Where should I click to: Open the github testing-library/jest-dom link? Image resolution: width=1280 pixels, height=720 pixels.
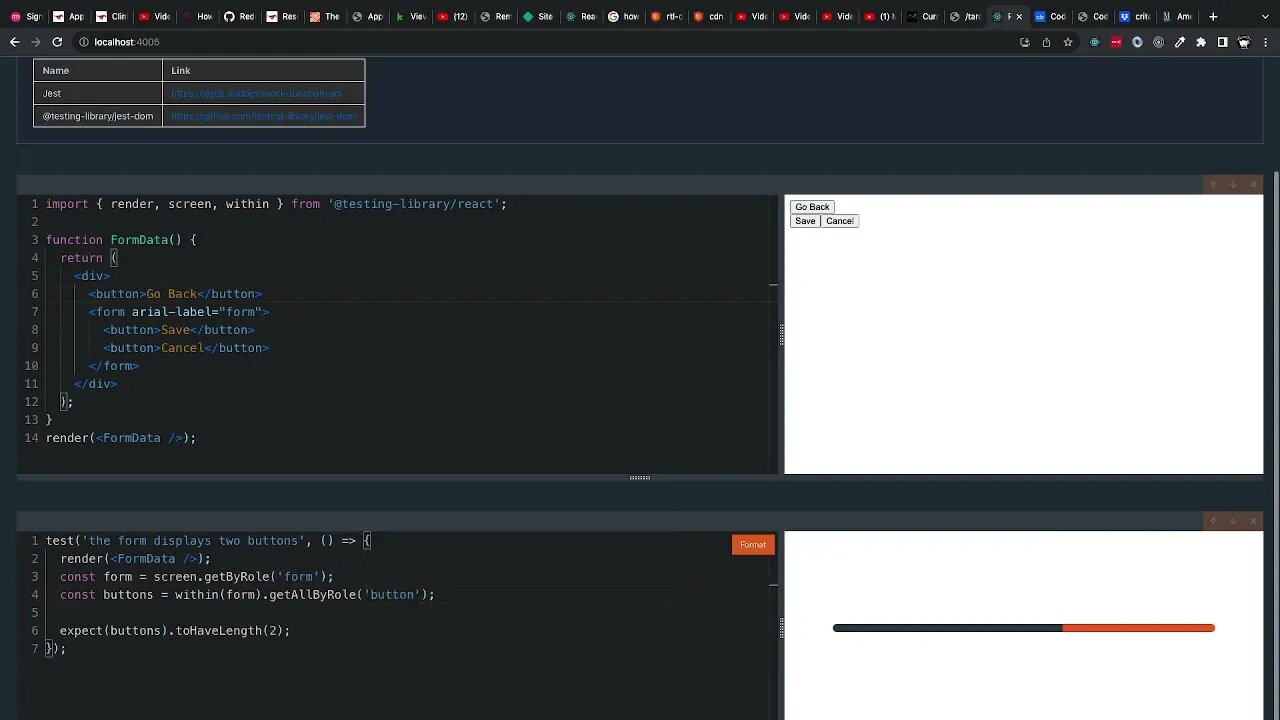point(263,116)
